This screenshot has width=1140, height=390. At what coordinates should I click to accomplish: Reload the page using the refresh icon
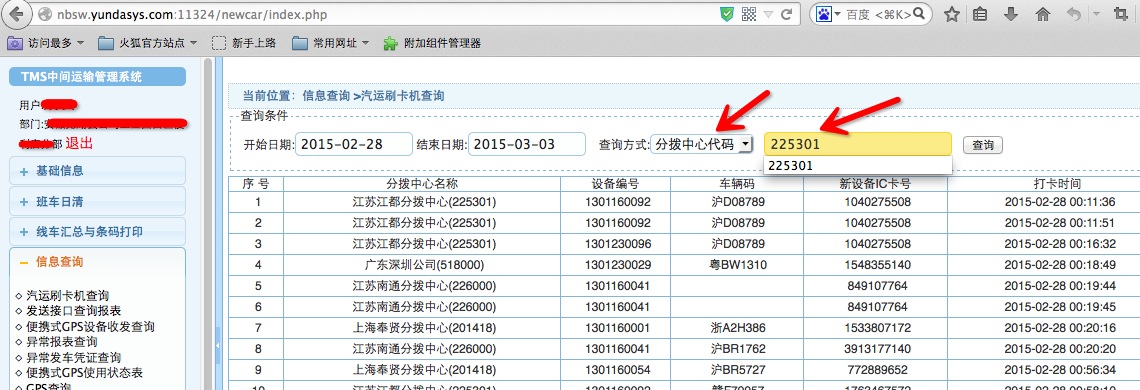[787, 14]
